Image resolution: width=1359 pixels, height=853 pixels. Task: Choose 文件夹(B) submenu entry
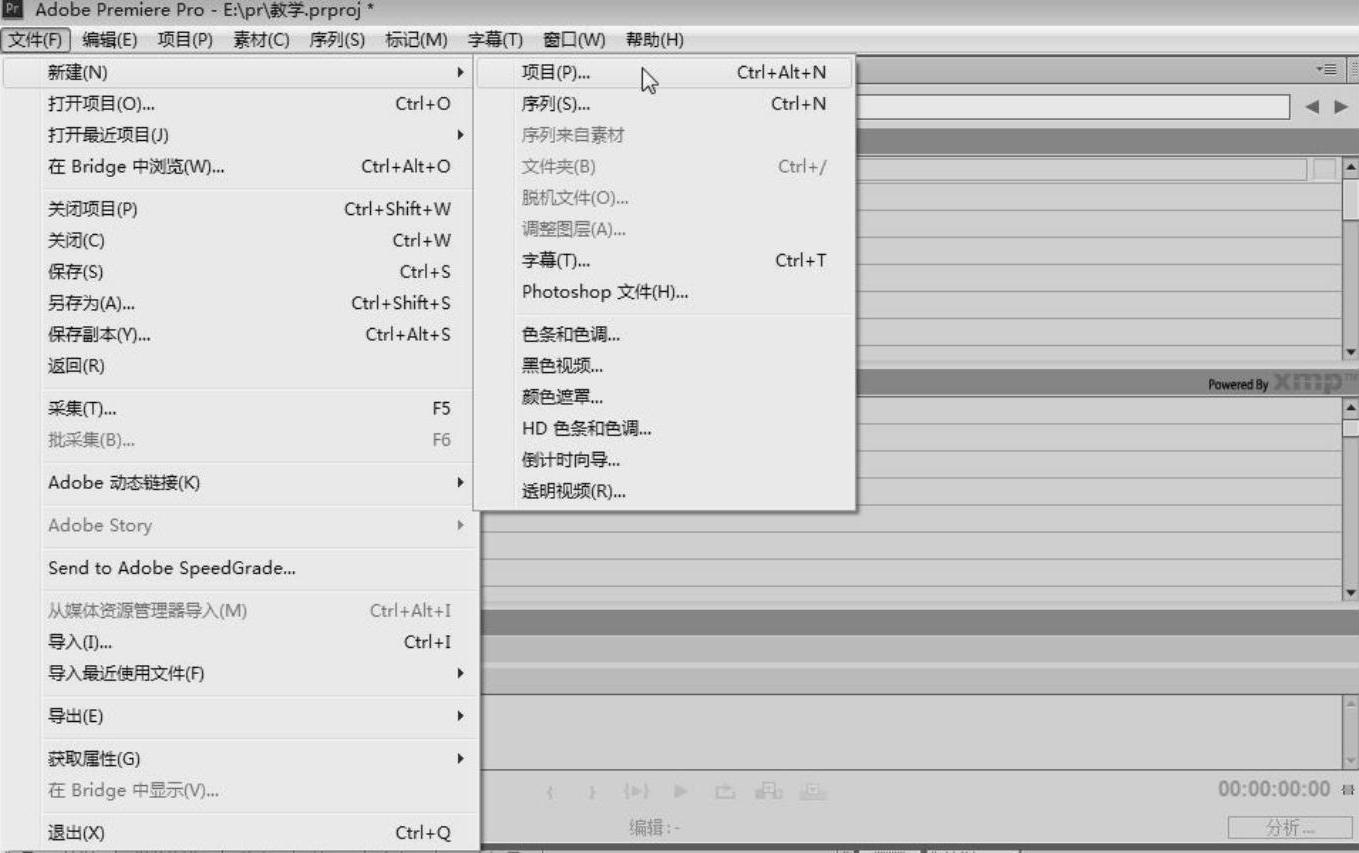665,167
